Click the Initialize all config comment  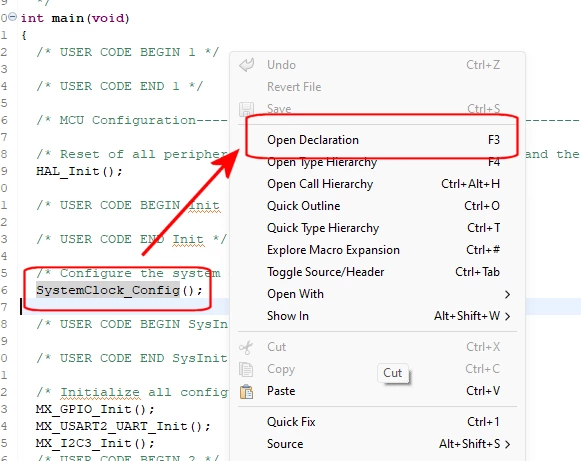[x=132, y=393]
